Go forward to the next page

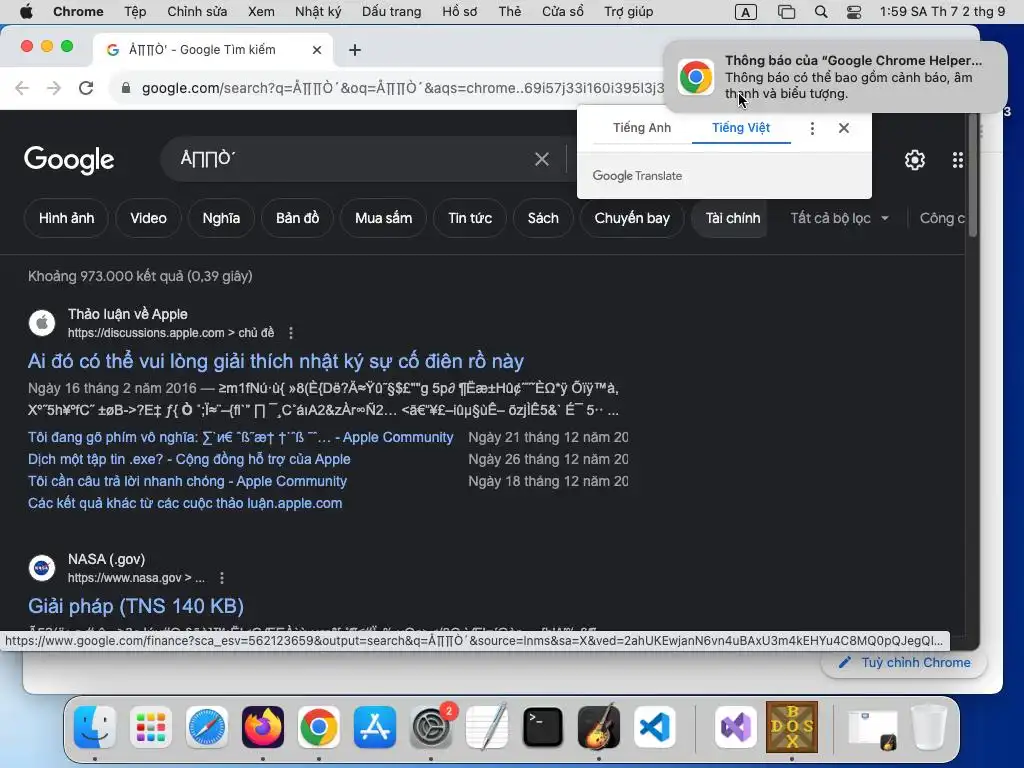click(x=54, y=88)
